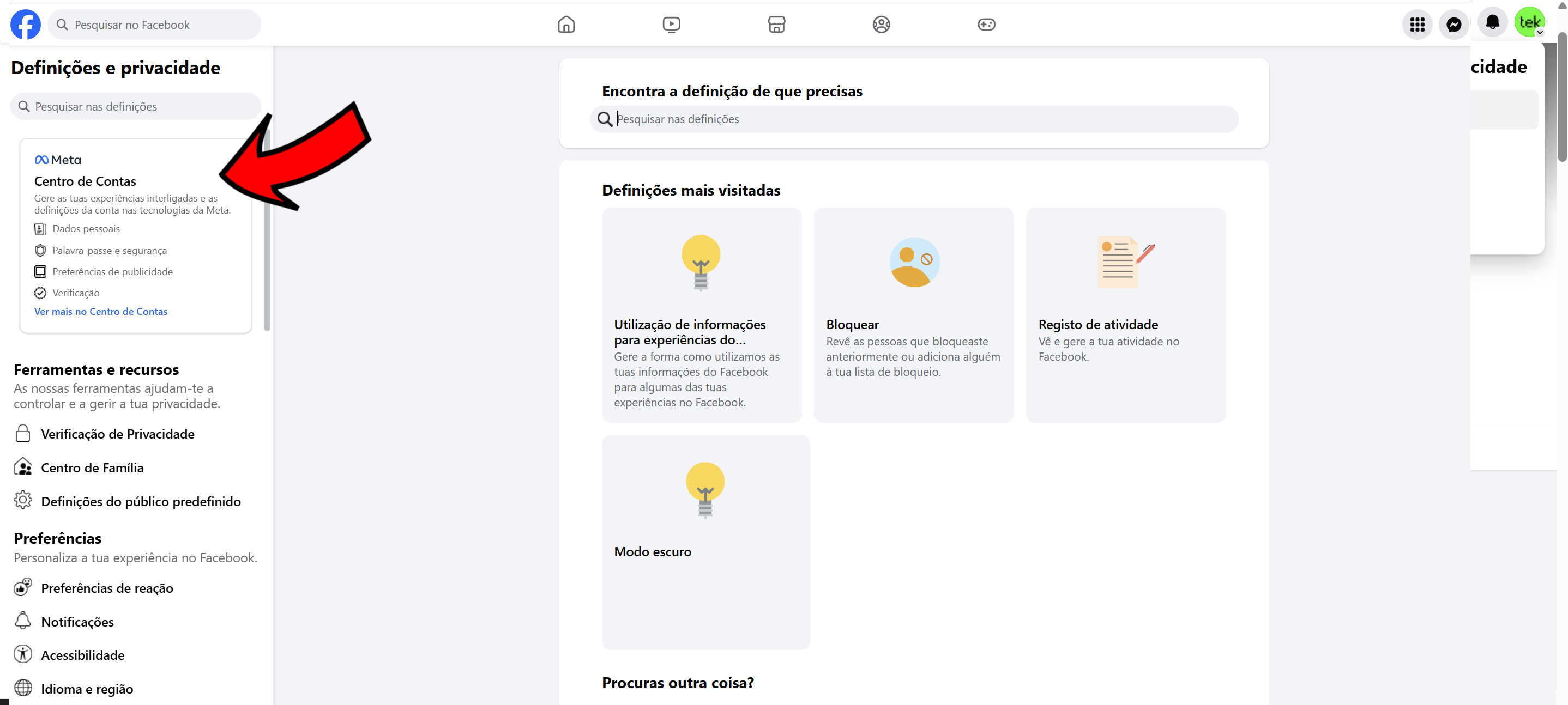
Task: Open the Gaming controller icon
Action: (986, 25)
